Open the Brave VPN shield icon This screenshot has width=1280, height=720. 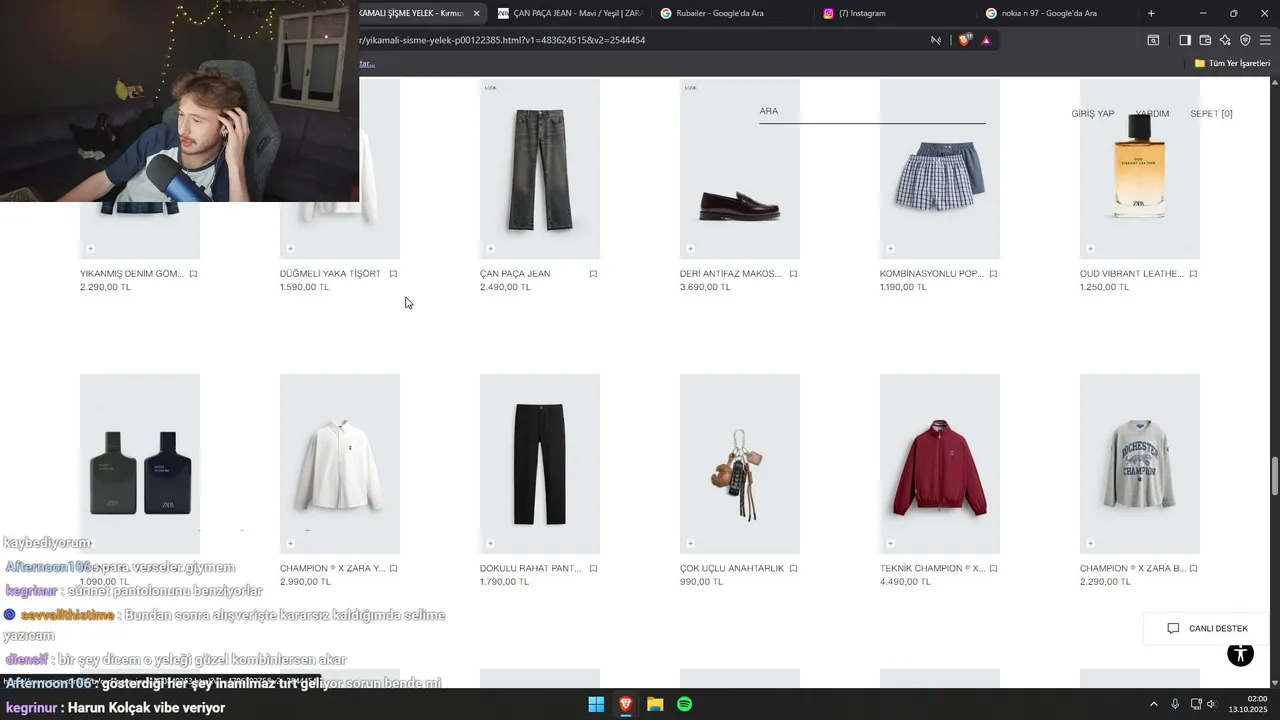1245,40
